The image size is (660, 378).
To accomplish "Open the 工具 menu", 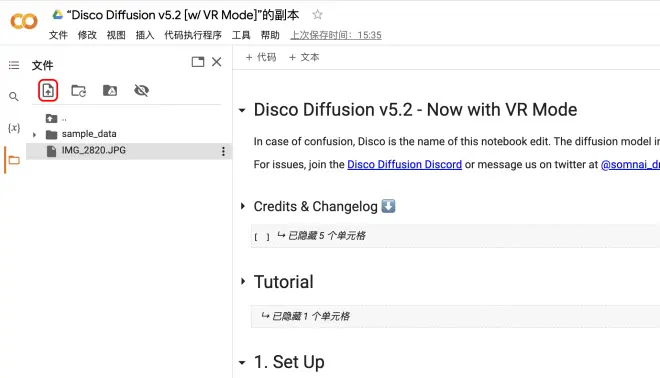I will tap(241, 35).
